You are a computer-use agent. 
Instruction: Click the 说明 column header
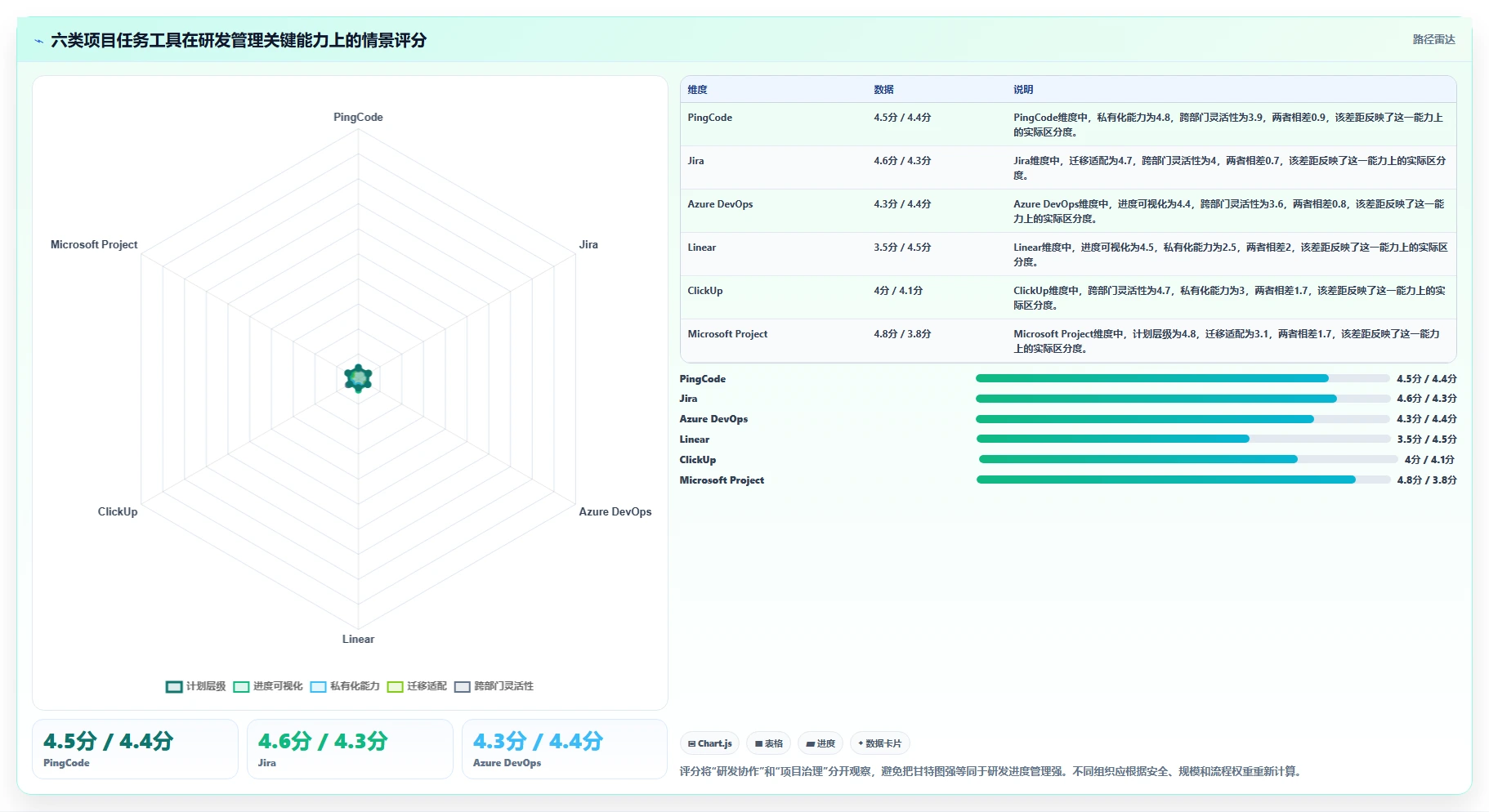point(1023,90)
